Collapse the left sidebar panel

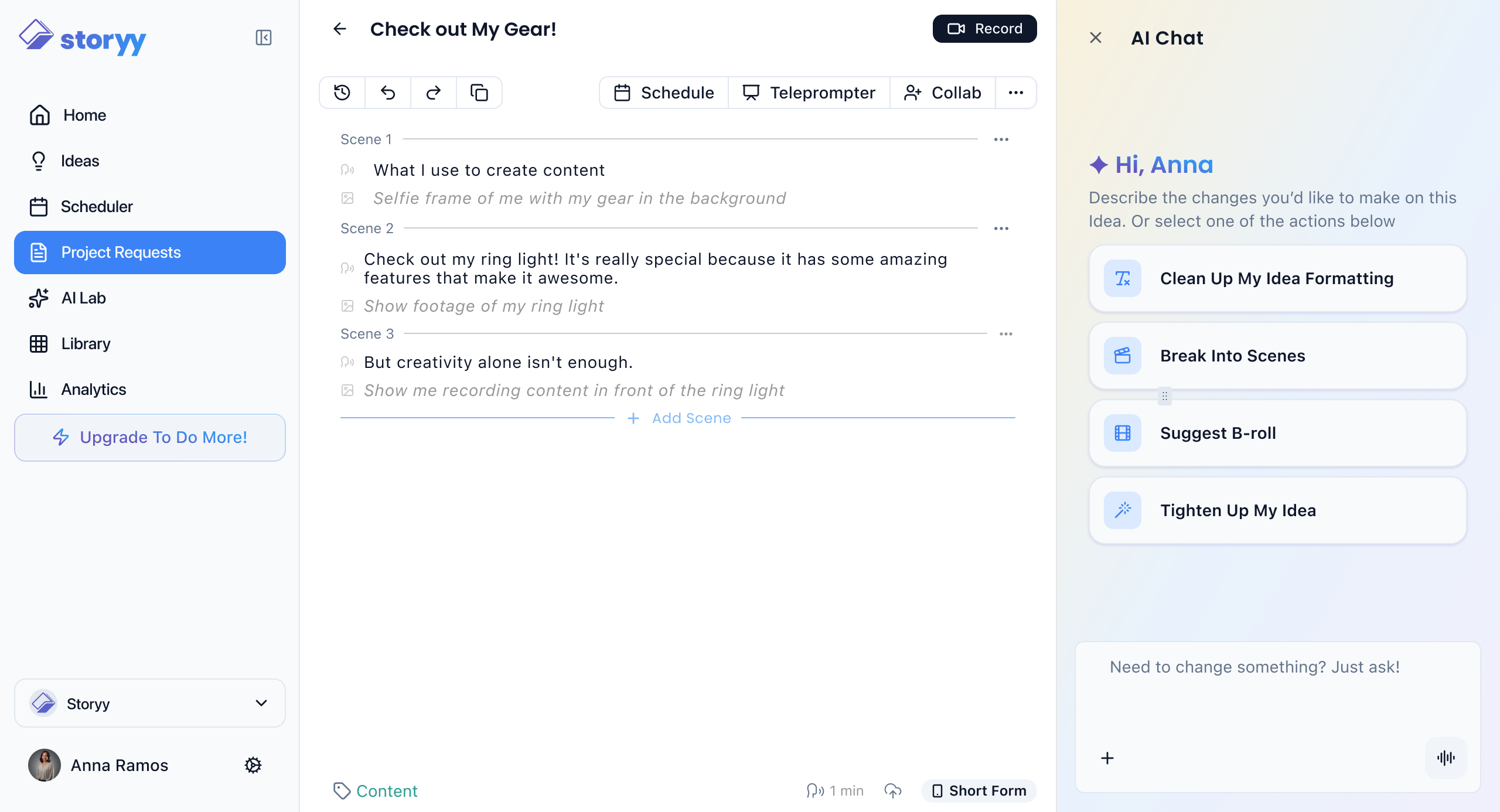point(264,37)
